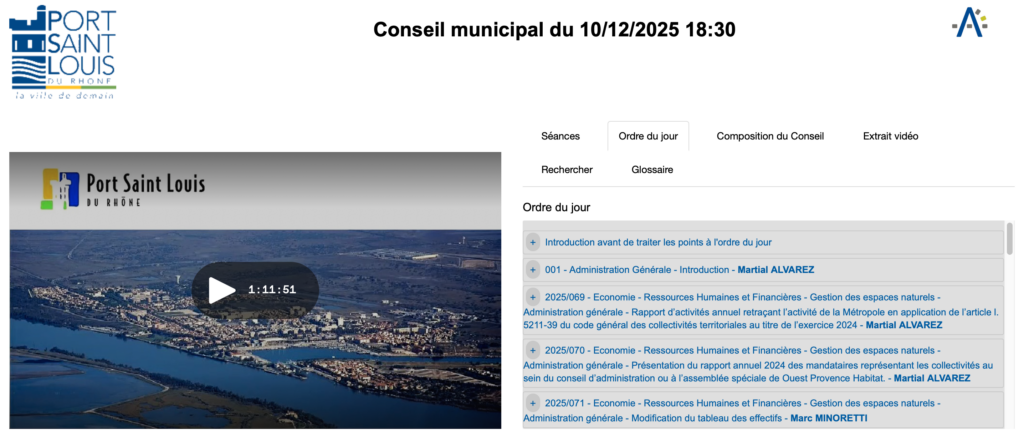
Task: Click the agenda list vertical scrollbar
Action: [1010, 240]
